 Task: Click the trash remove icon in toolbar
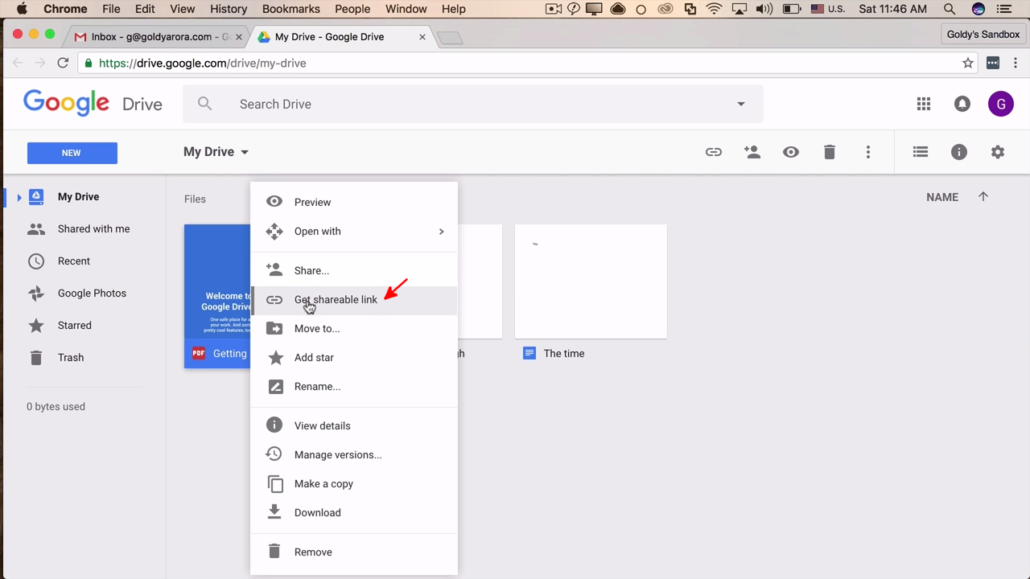click(830, 152)
